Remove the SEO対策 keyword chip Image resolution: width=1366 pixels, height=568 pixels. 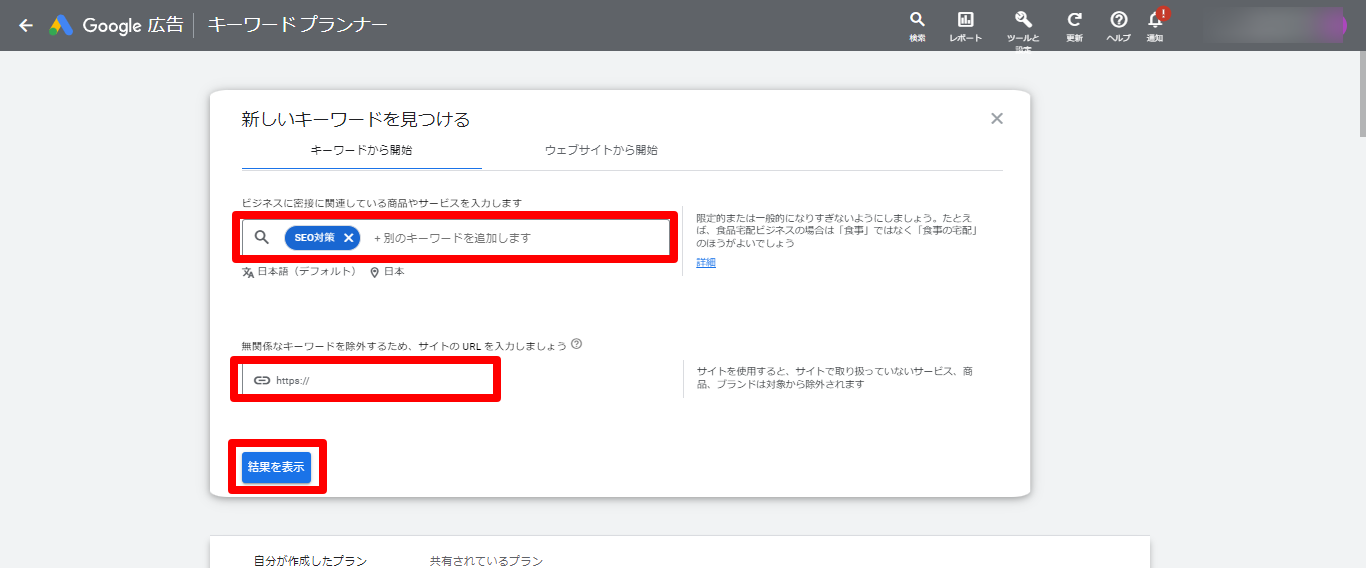348,238
